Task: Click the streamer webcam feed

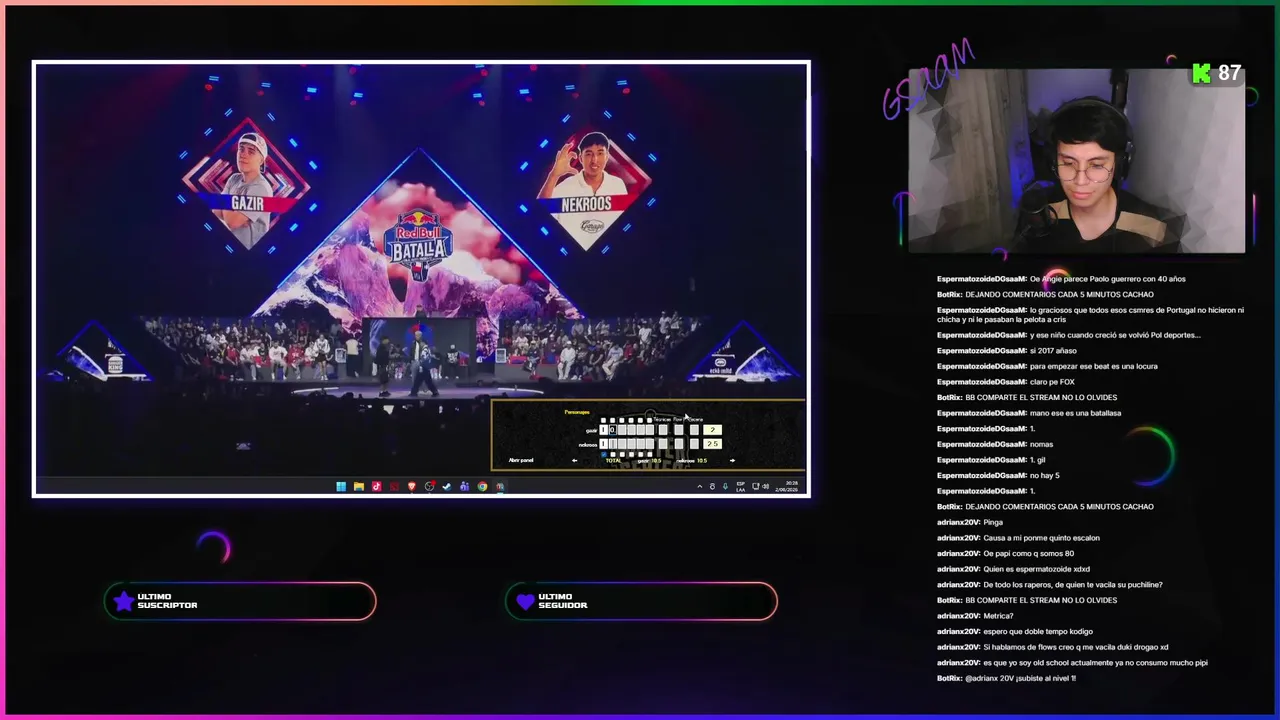Action: pyautogui.click(x=1077, y=160)
